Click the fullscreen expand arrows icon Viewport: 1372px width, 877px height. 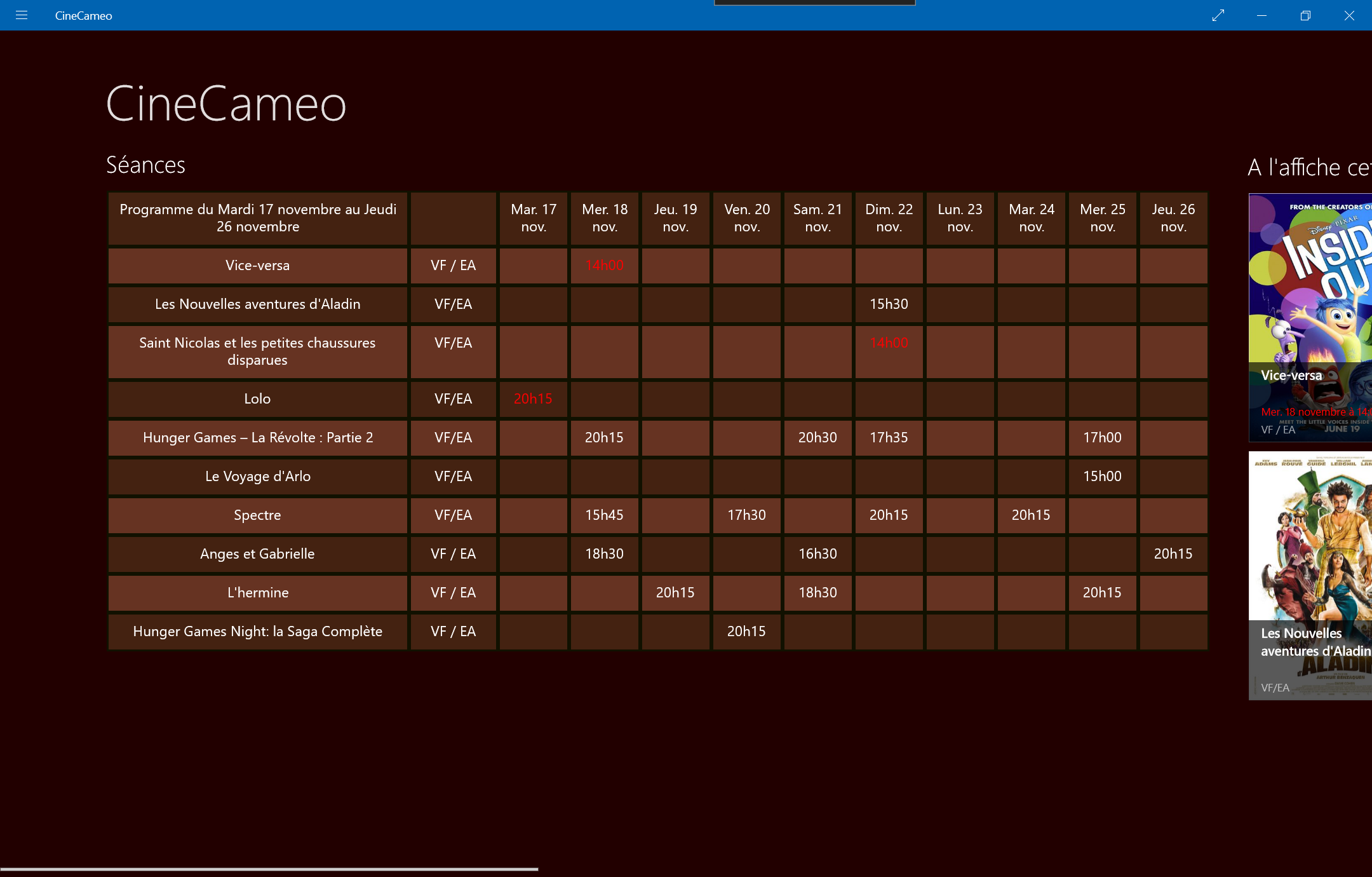click(1218, 15)
